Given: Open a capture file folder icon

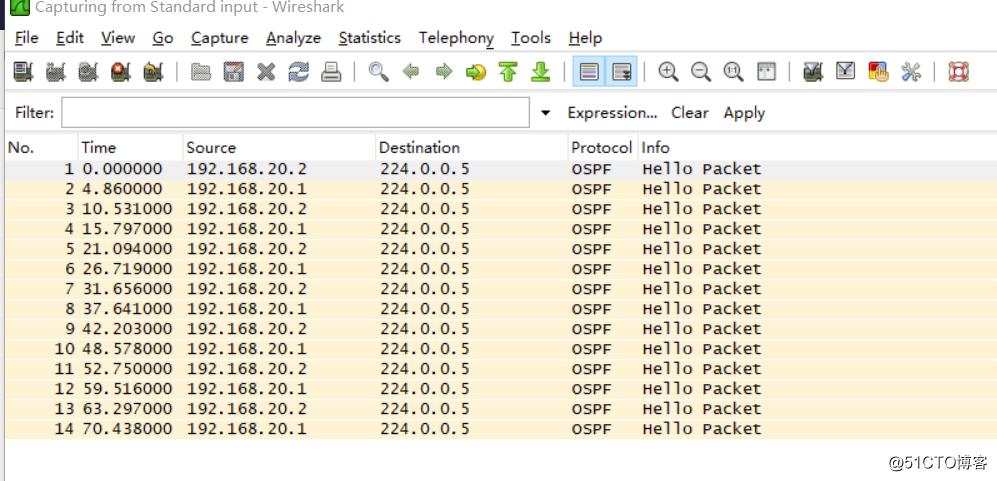Looking at the screenshot, I should tap(201, 72).
